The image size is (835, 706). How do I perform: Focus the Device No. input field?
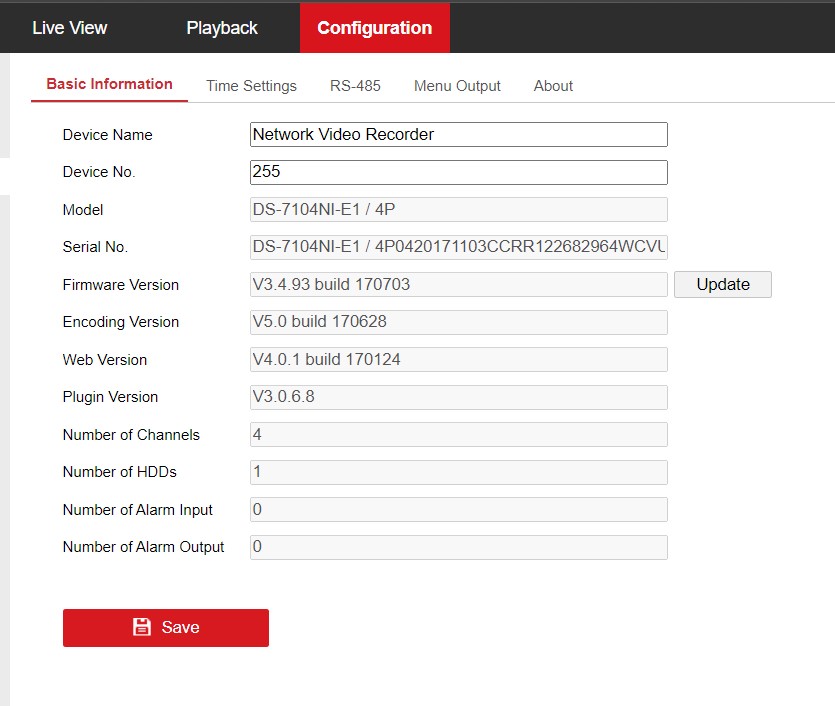[458, 172]
